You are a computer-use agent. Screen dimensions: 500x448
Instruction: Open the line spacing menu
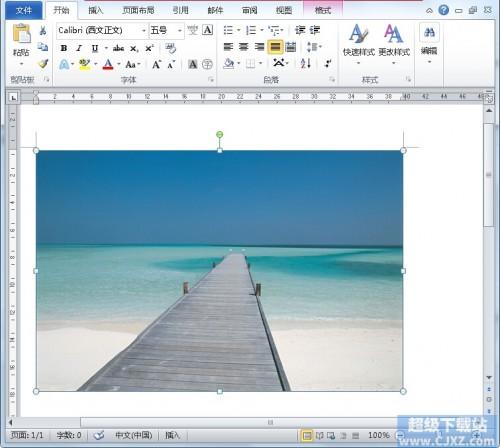tap(313, 47)
